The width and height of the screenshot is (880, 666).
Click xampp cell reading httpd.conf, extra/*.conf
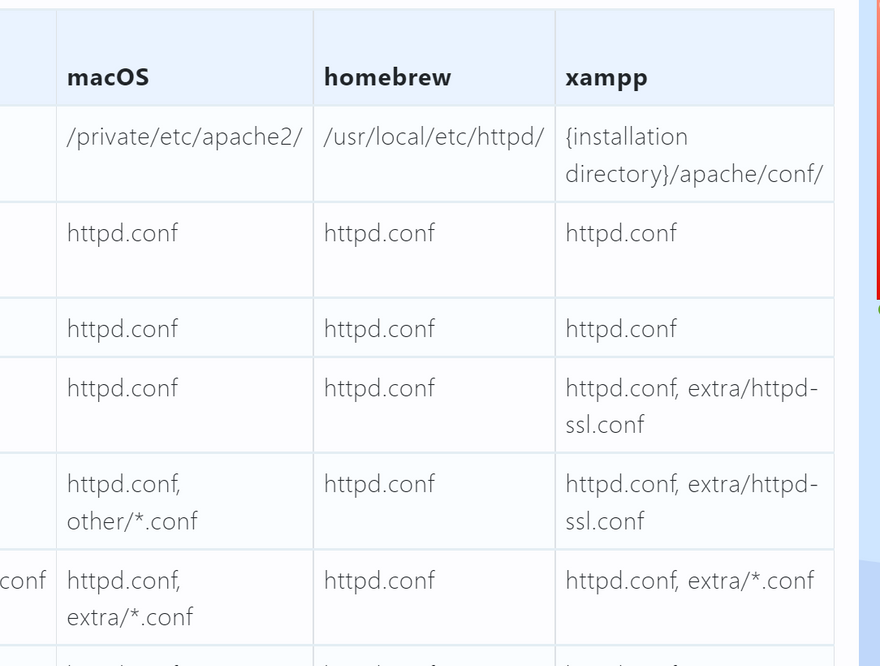click(x=689, y=581)
